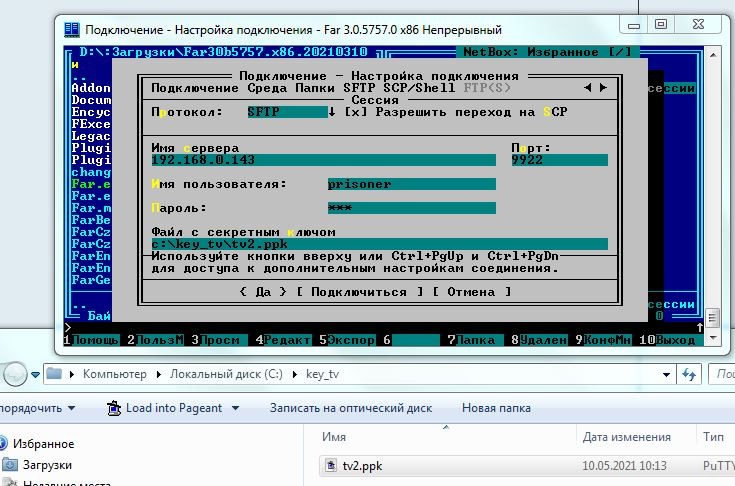This screenshot has width=735, height=486.
Task: Click the left arrow of tab scroller
Action: click(x=588, y=88)
